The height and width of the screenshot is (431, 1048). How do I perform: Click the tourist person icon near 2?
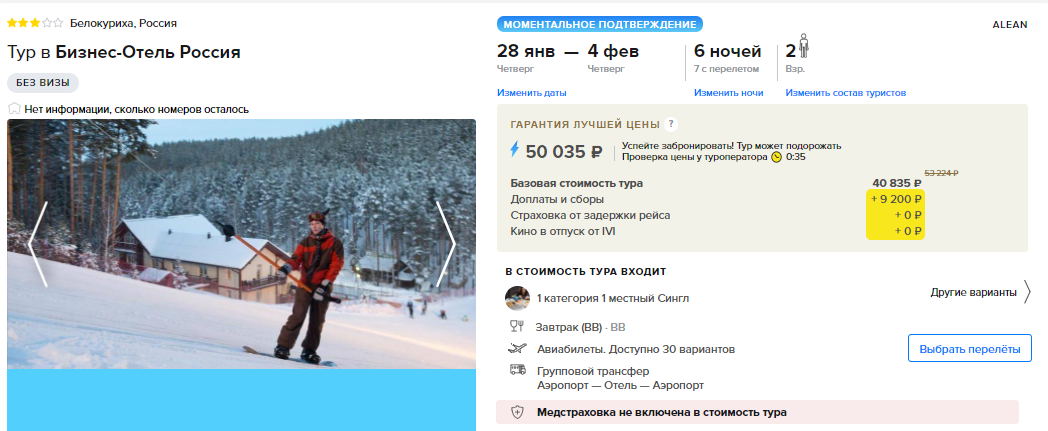click(x=803, y=47)
